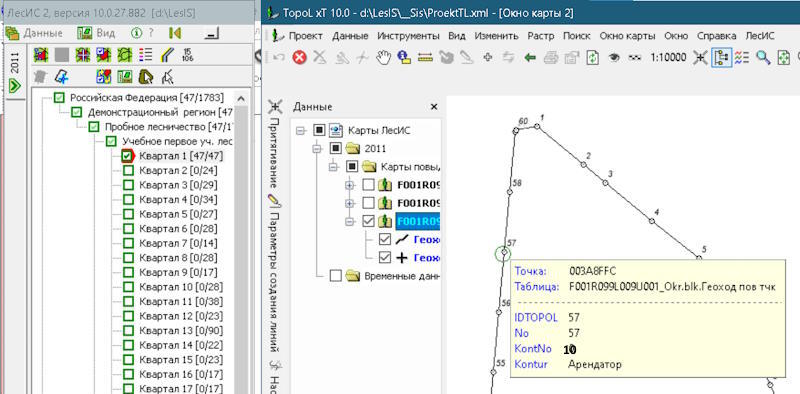This screenshot has width=800, height=394.
Task: Select the 2011 vertical tab
Action: click(x=15, y=63)
